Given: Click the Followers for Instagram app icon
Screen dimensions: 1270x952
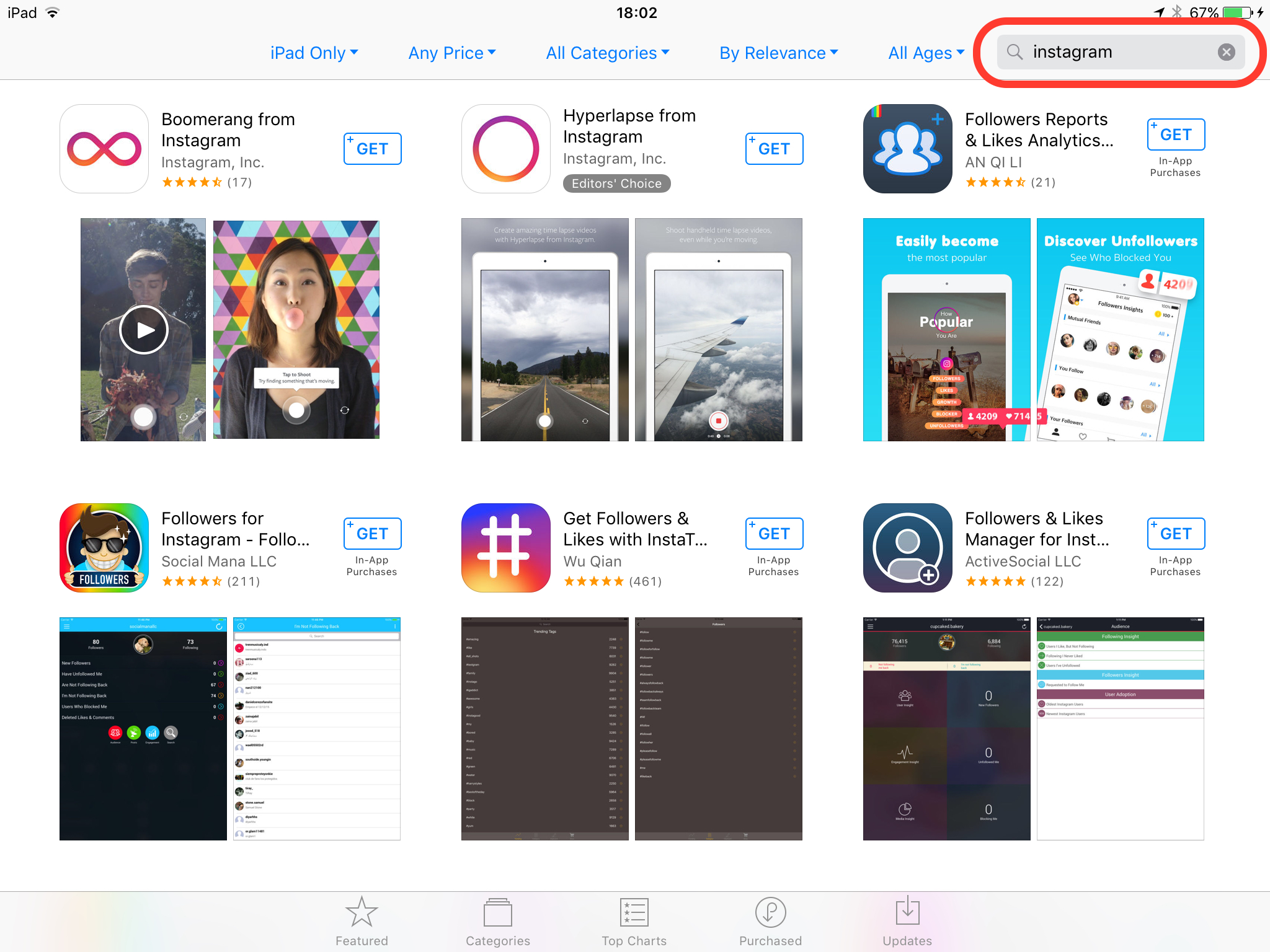Looking at the screenshot, I should tap(104, 547).
